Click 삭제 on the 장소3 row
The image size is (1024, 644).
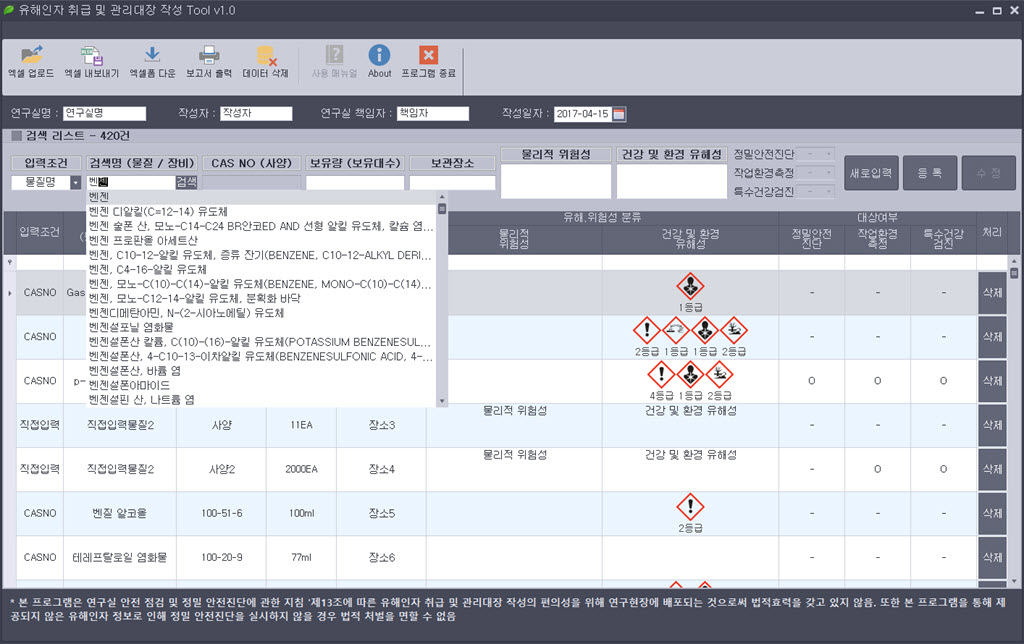pos(993,425)
